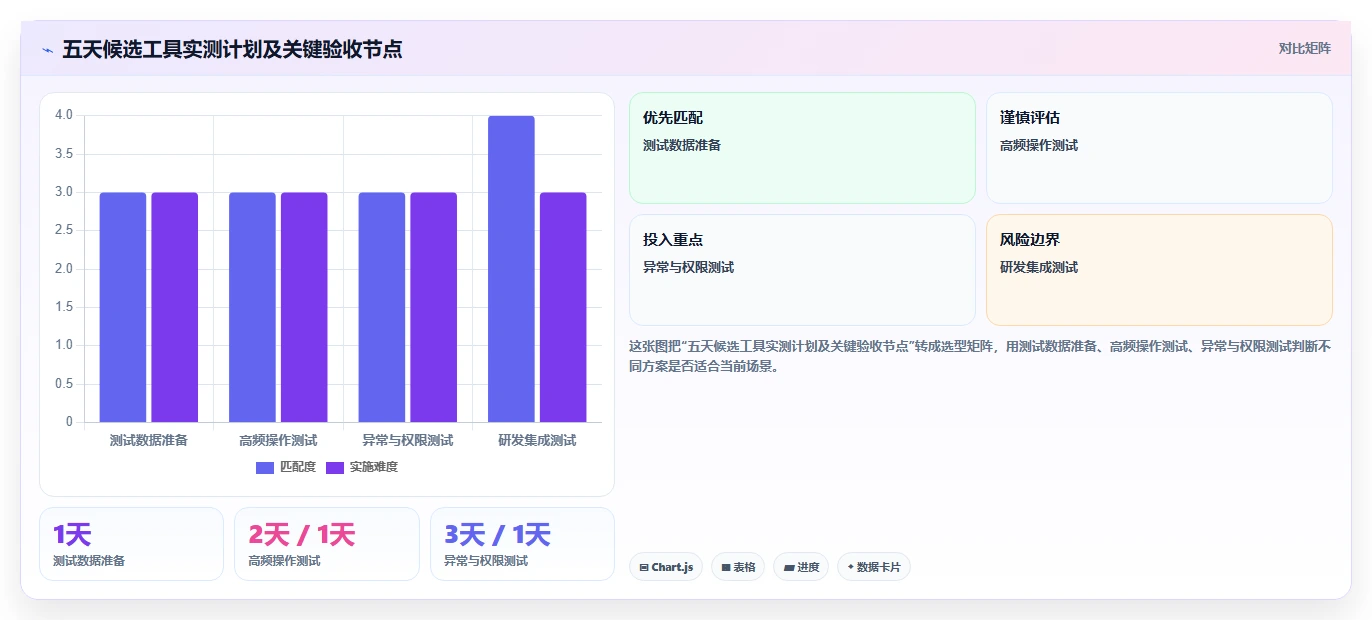Click the 异常与权限测试 x-axis label
This screenshot has width=1372, height=620.
pyautogui.click(x=408, y=440)
